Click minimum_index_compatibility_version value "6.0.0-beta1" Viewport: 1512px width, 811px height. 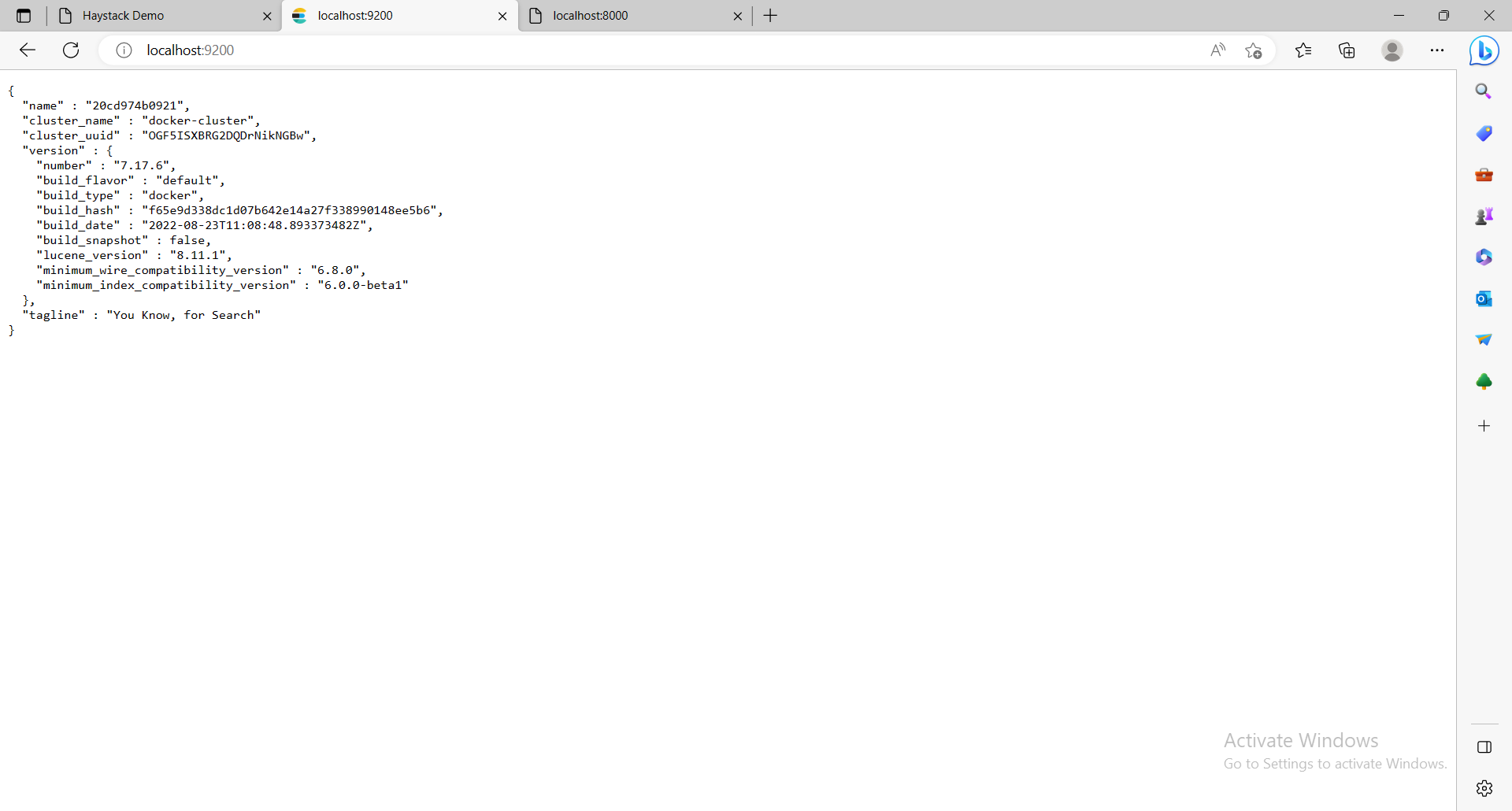pyautogui.click(x=363, y=285)
